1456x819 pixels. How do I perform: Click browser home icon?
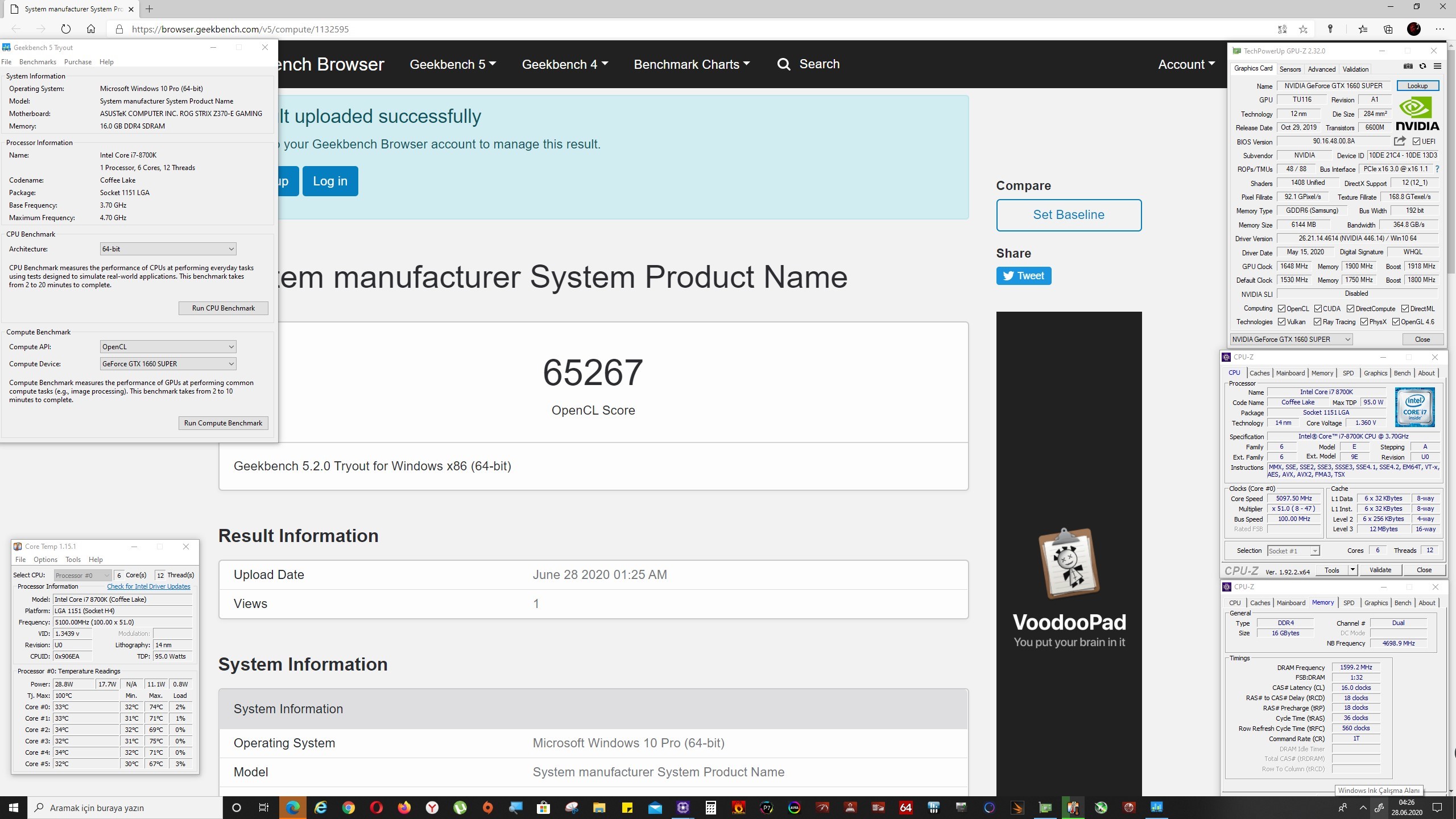coord(91,29)
